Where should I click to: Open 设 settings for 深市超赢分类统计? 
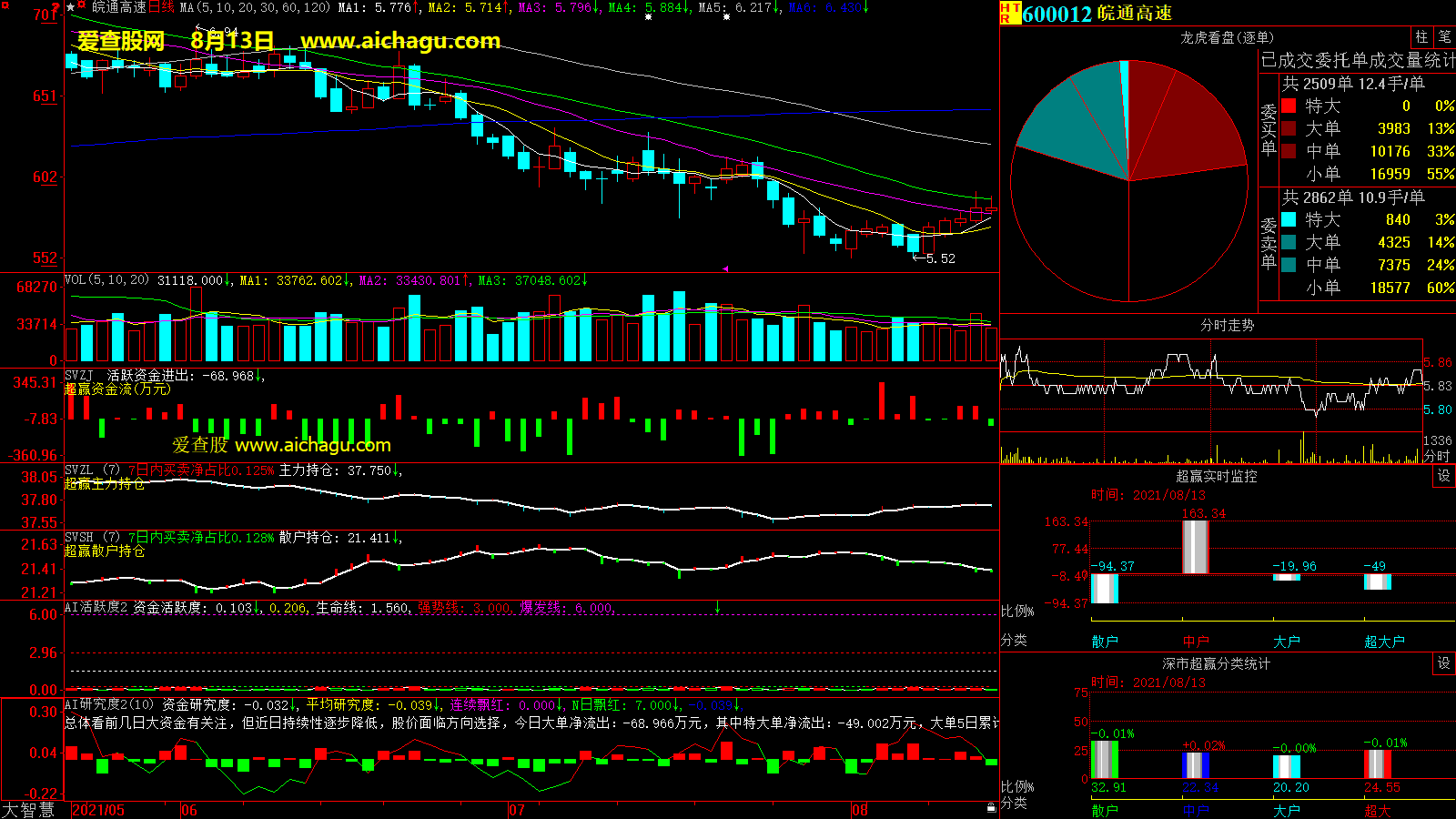1444,663
